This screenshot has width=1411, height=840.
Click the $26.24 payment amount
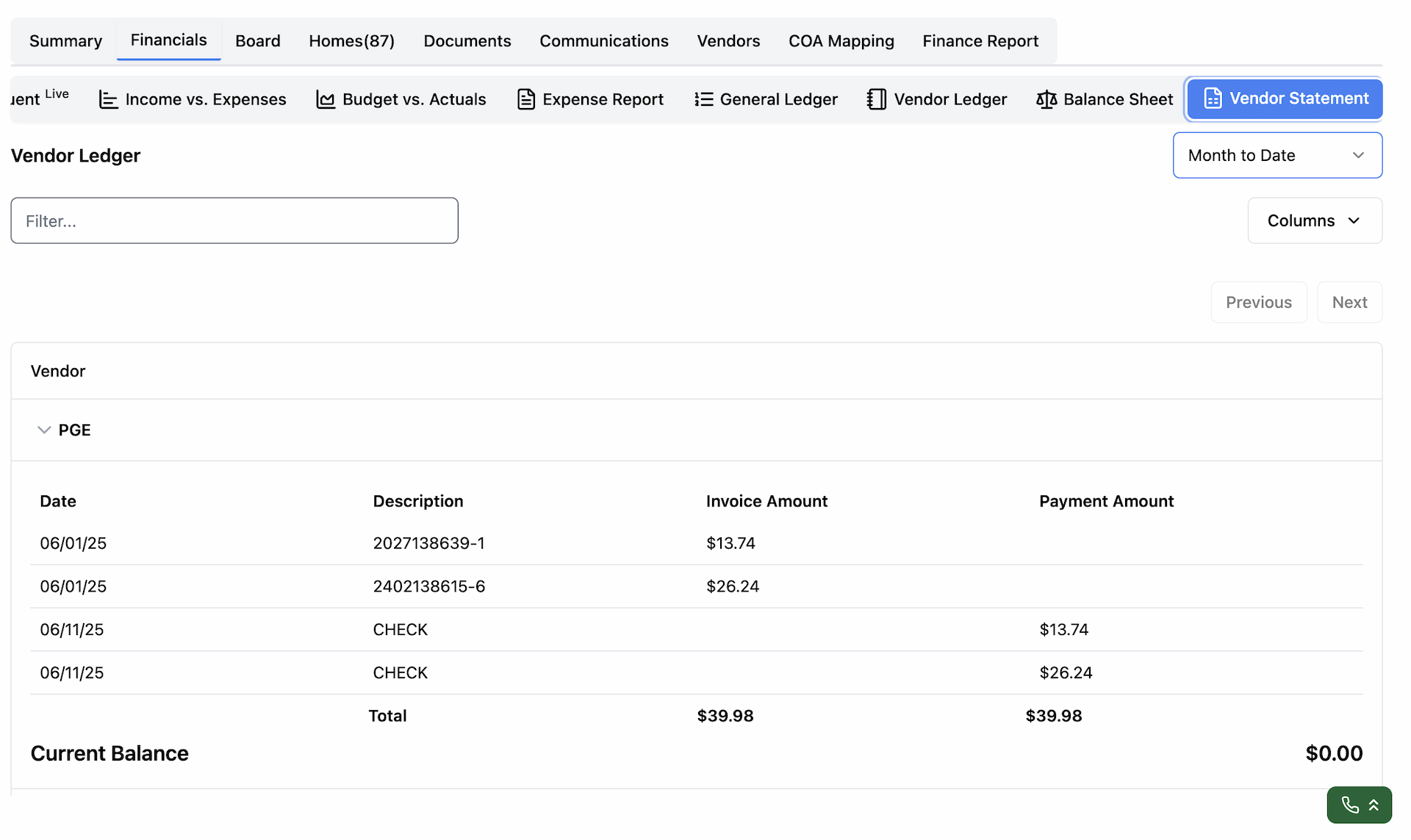point(1066,673)
